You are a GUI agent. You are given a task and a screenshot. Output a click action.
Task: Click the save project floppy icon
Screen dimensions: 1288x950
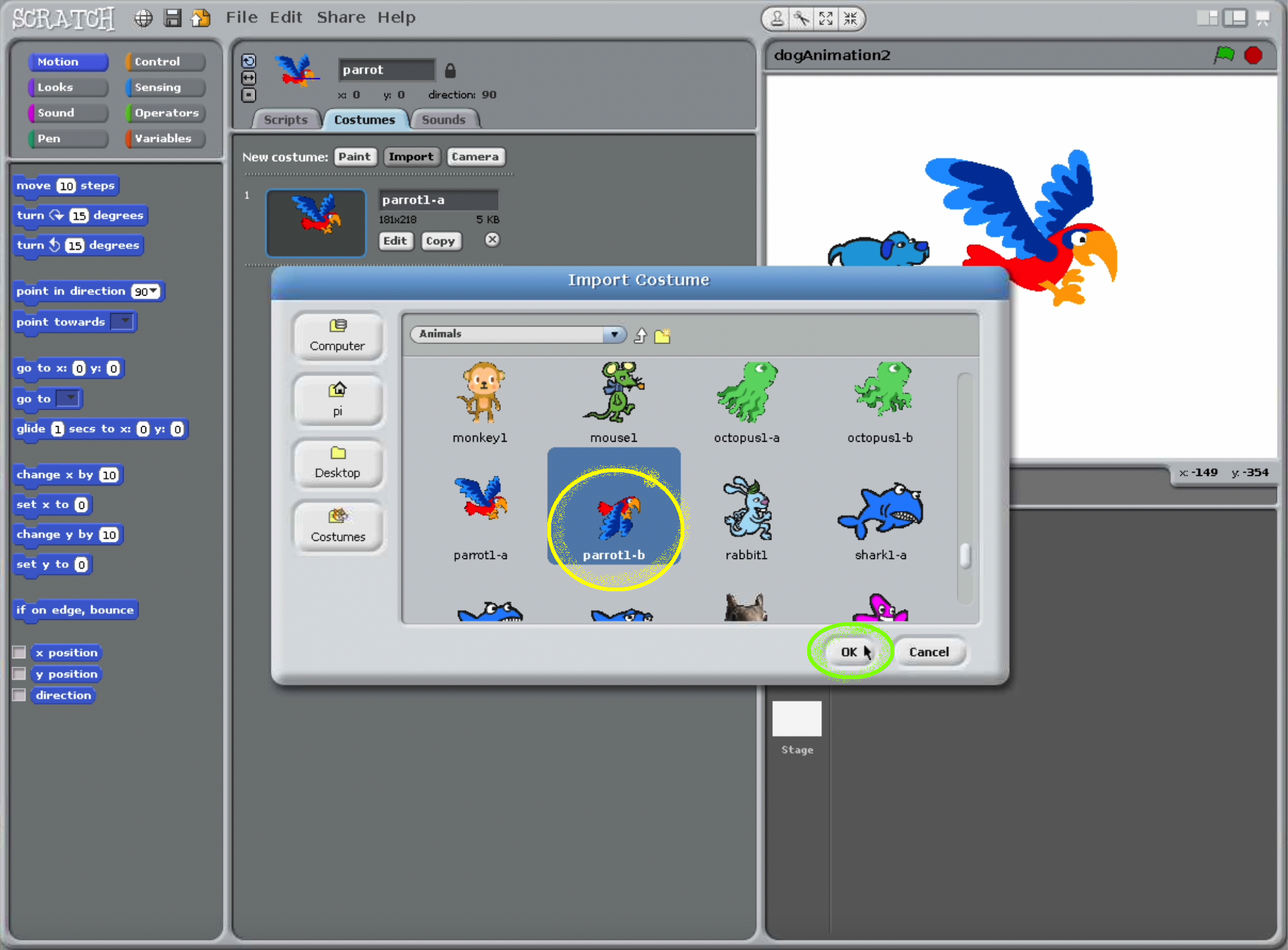(172, 19)
